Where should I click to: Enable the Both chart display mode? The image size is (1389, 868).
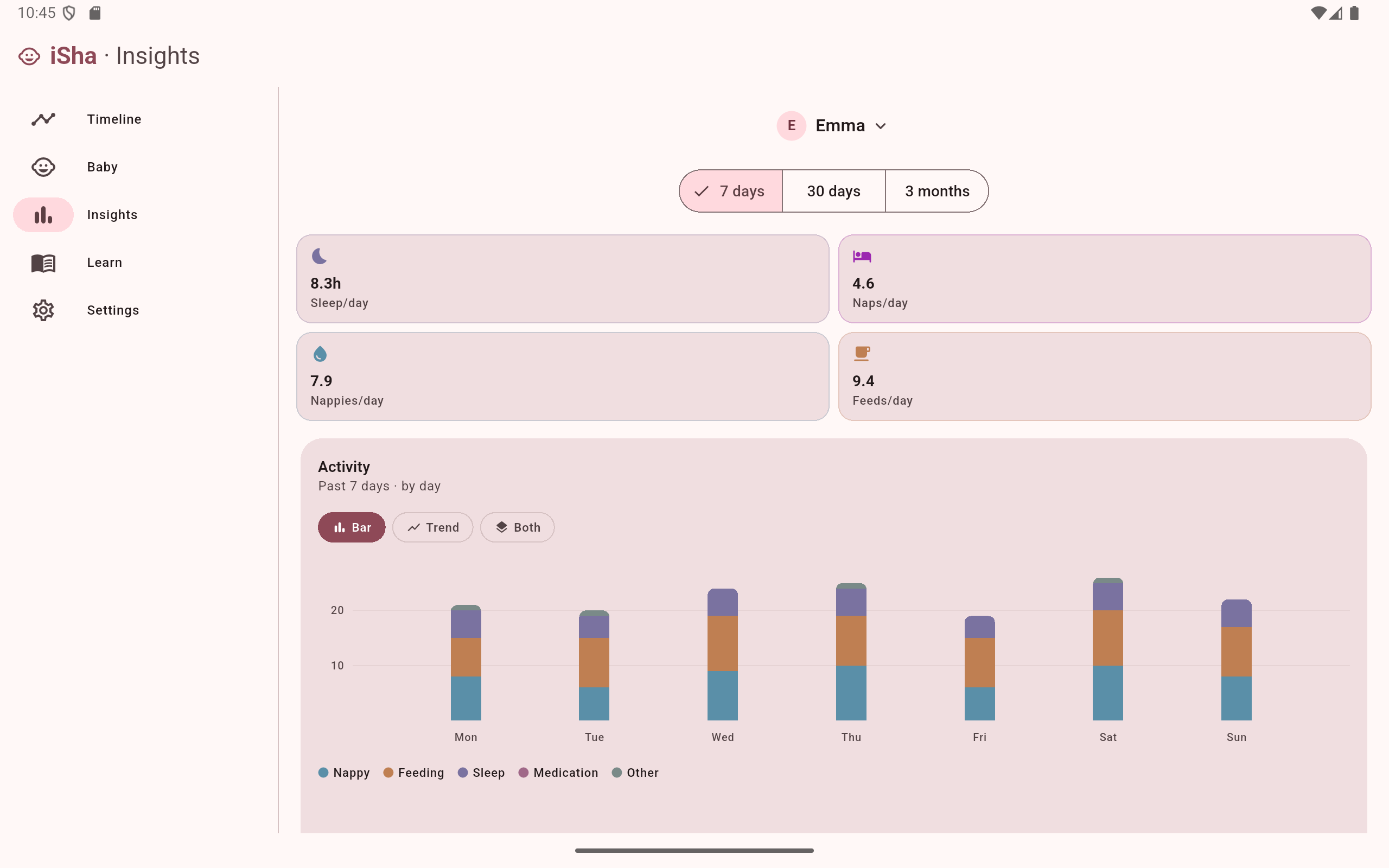517,527
